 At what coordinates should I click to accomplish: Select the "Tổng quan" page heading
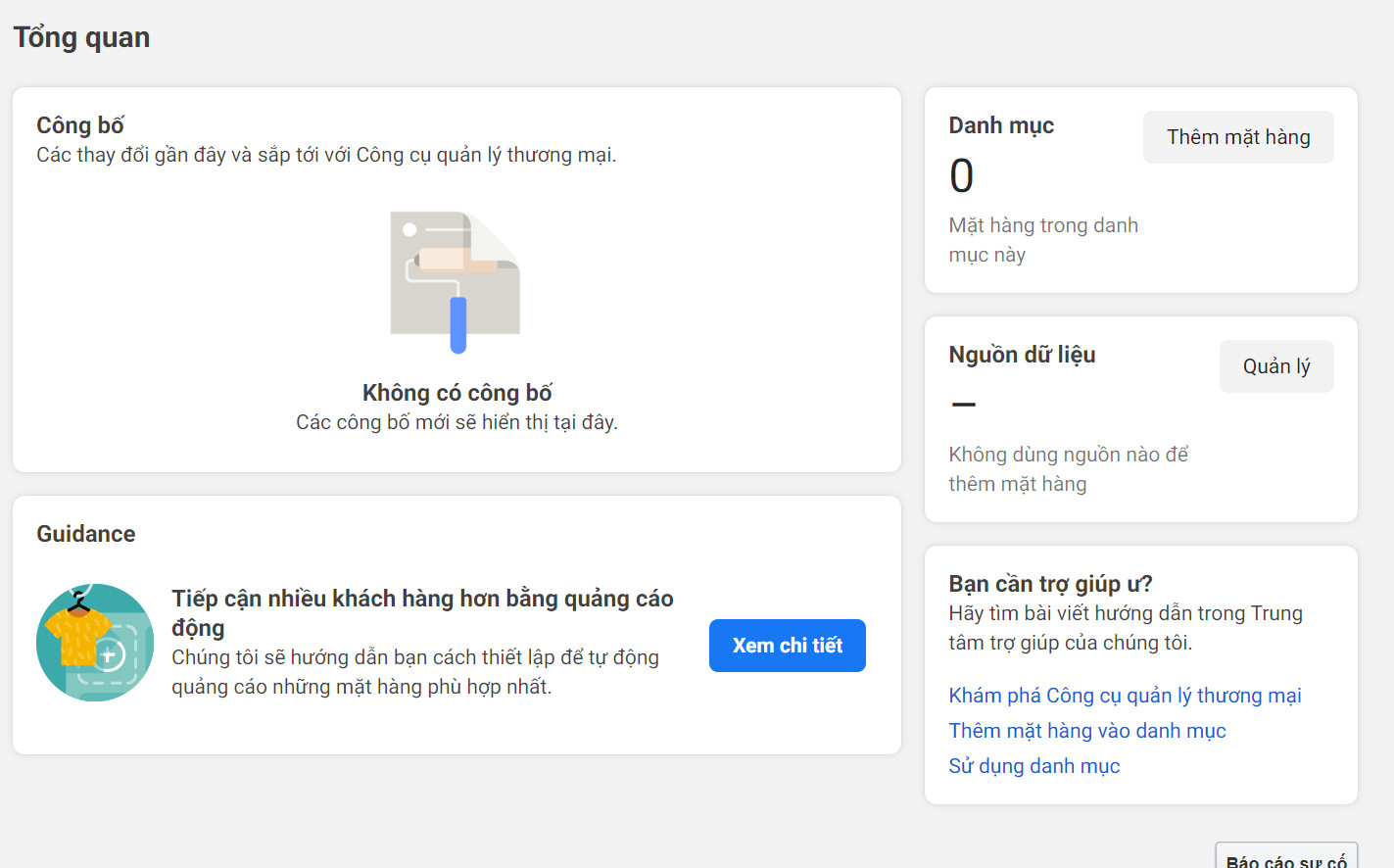(x=81, y=37)
